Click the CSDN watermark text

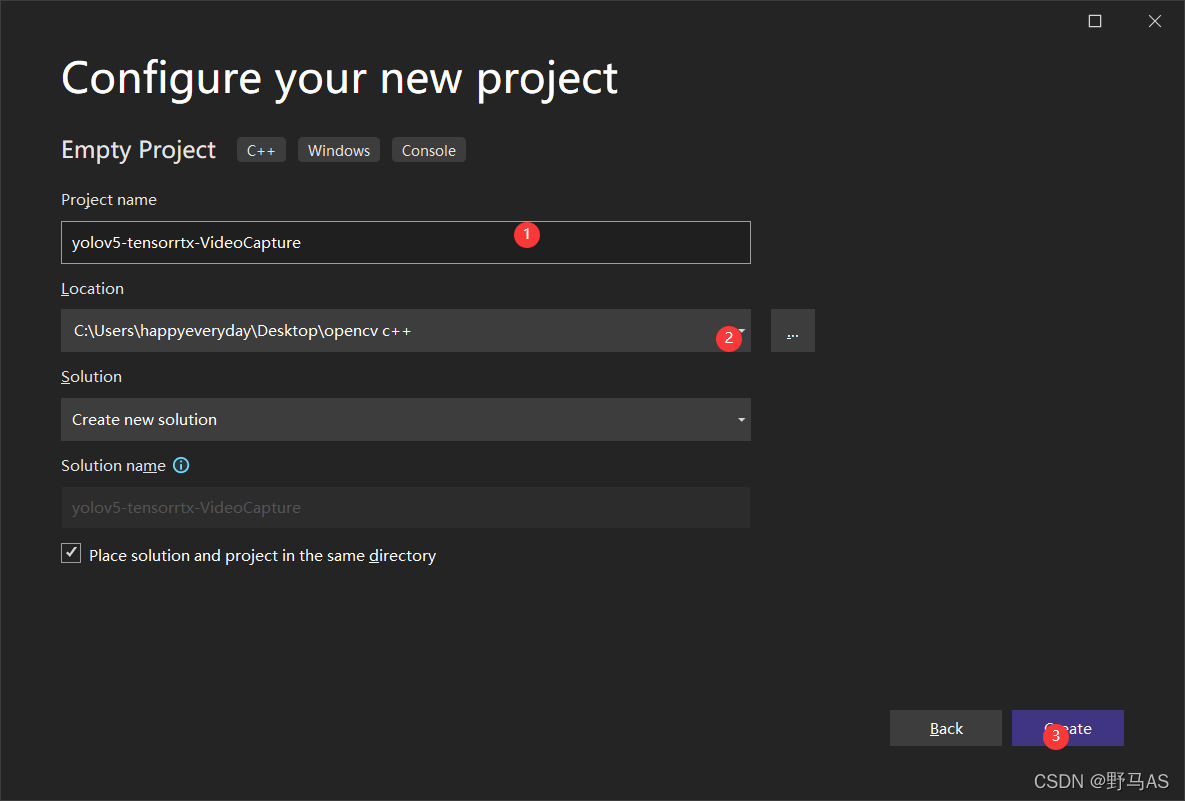tap(1101, 781)
